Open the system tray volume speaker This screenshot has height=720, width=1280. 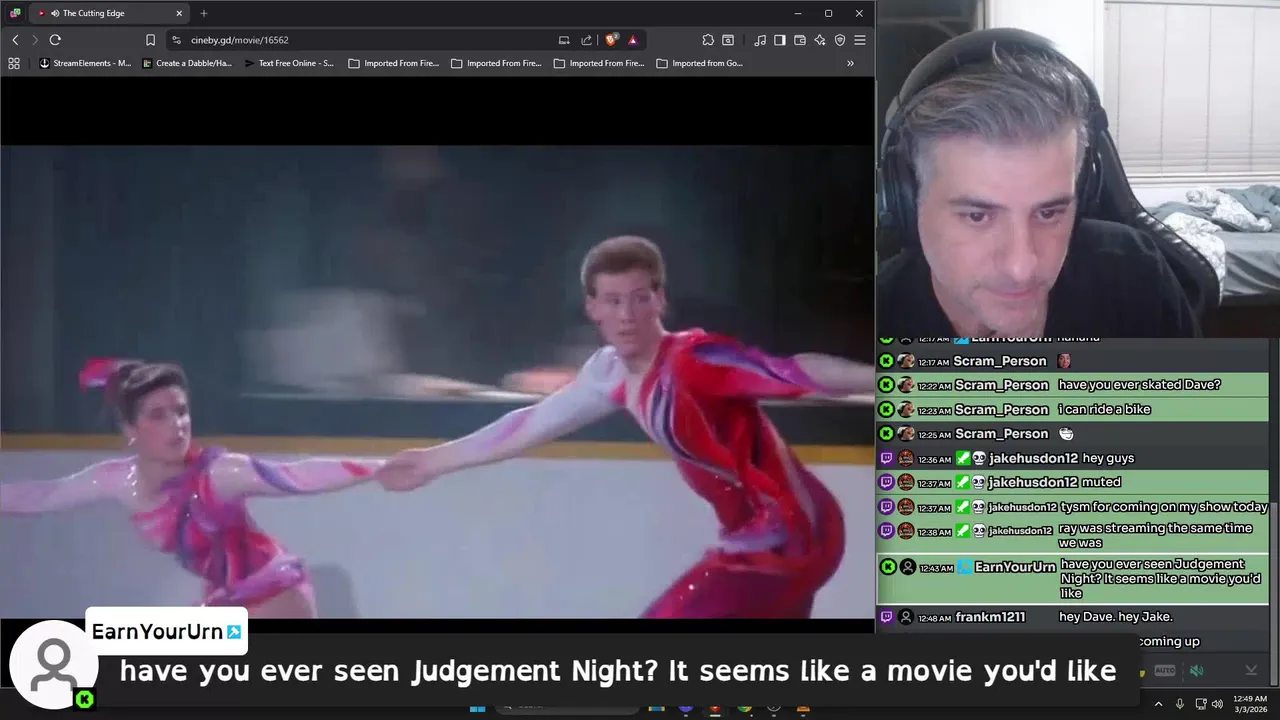[1218, 704]
